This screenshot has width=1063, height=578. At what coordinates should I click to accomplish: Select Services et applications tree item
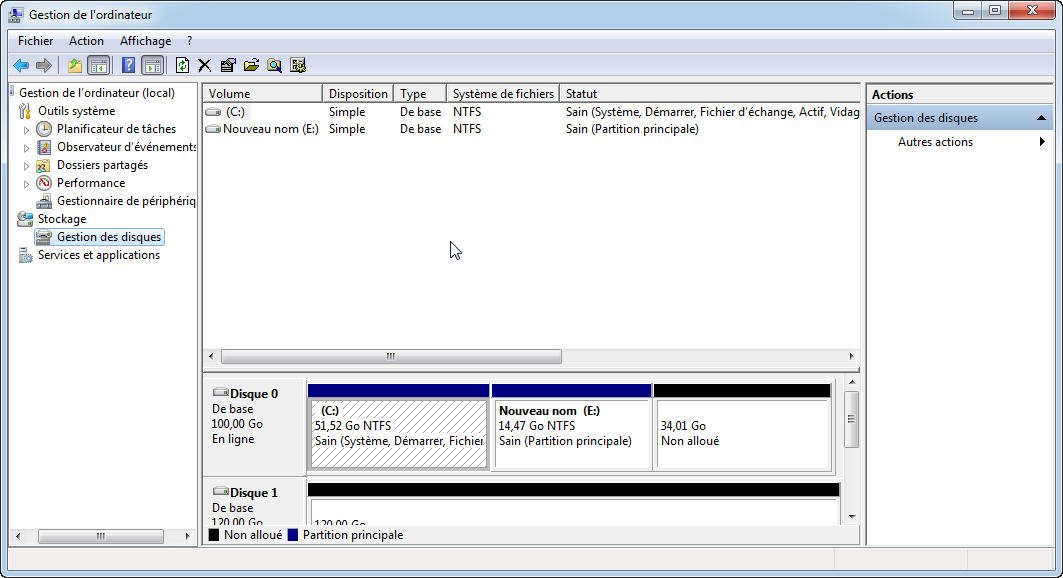click(x=99, y=255)
